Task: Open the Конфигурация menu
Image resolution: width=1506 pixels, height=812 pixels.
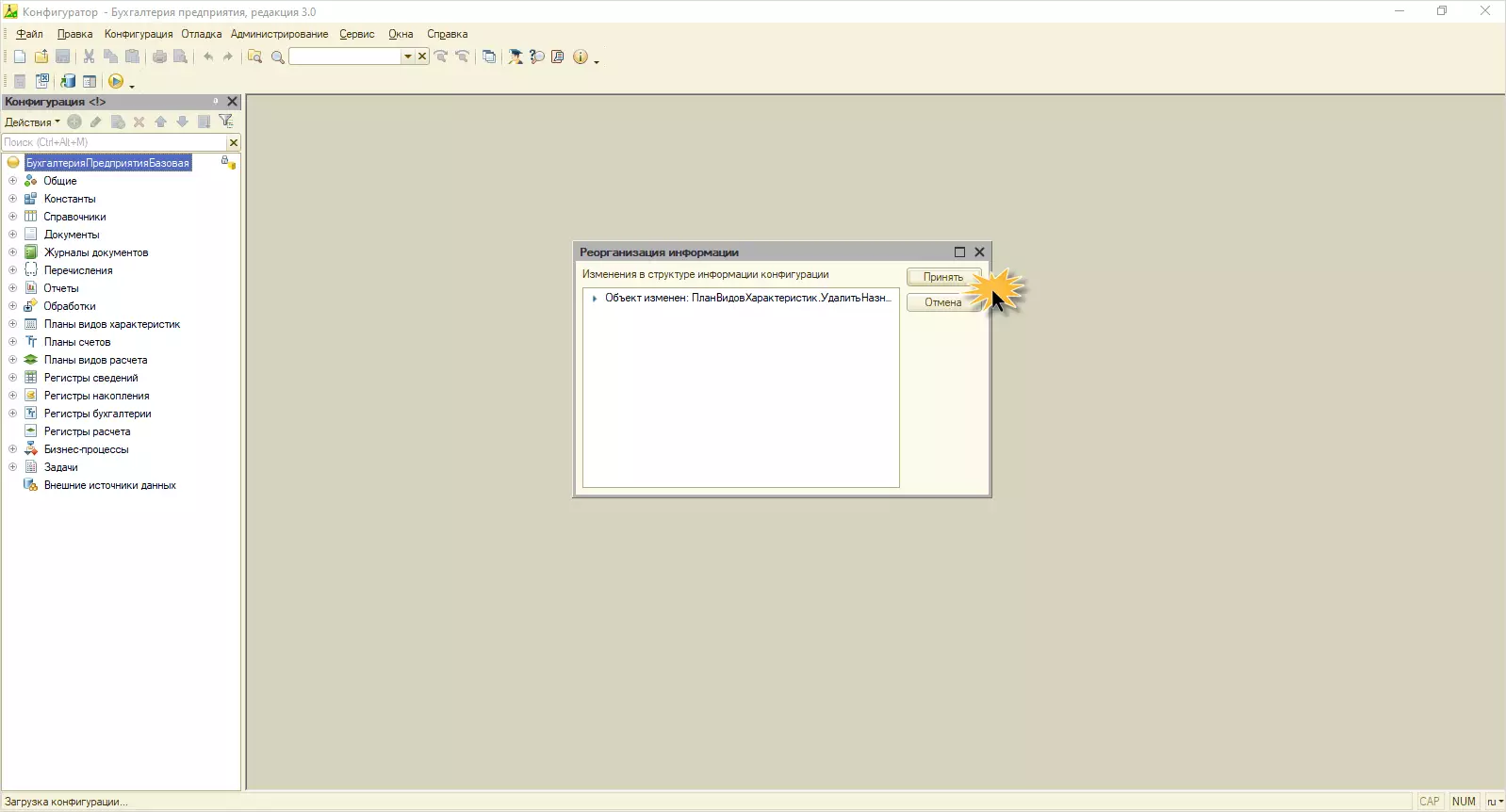Action: click(139, 34)
